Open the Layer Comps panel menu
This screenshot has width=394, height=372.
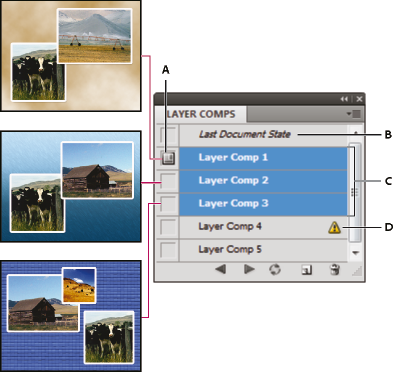pyautogui.click(x=354, y=114)
